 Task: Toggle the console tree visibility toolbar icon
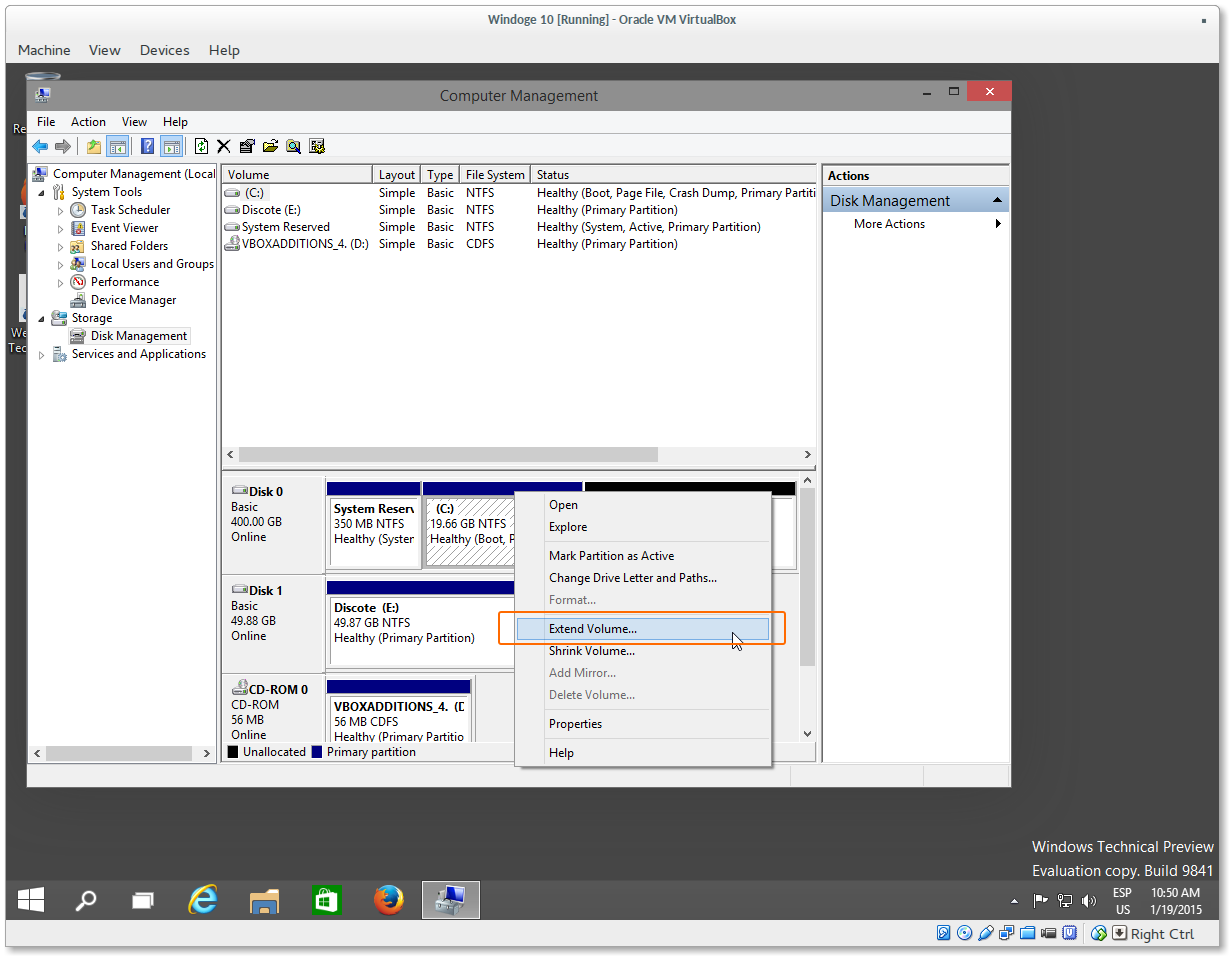point(117,146)
